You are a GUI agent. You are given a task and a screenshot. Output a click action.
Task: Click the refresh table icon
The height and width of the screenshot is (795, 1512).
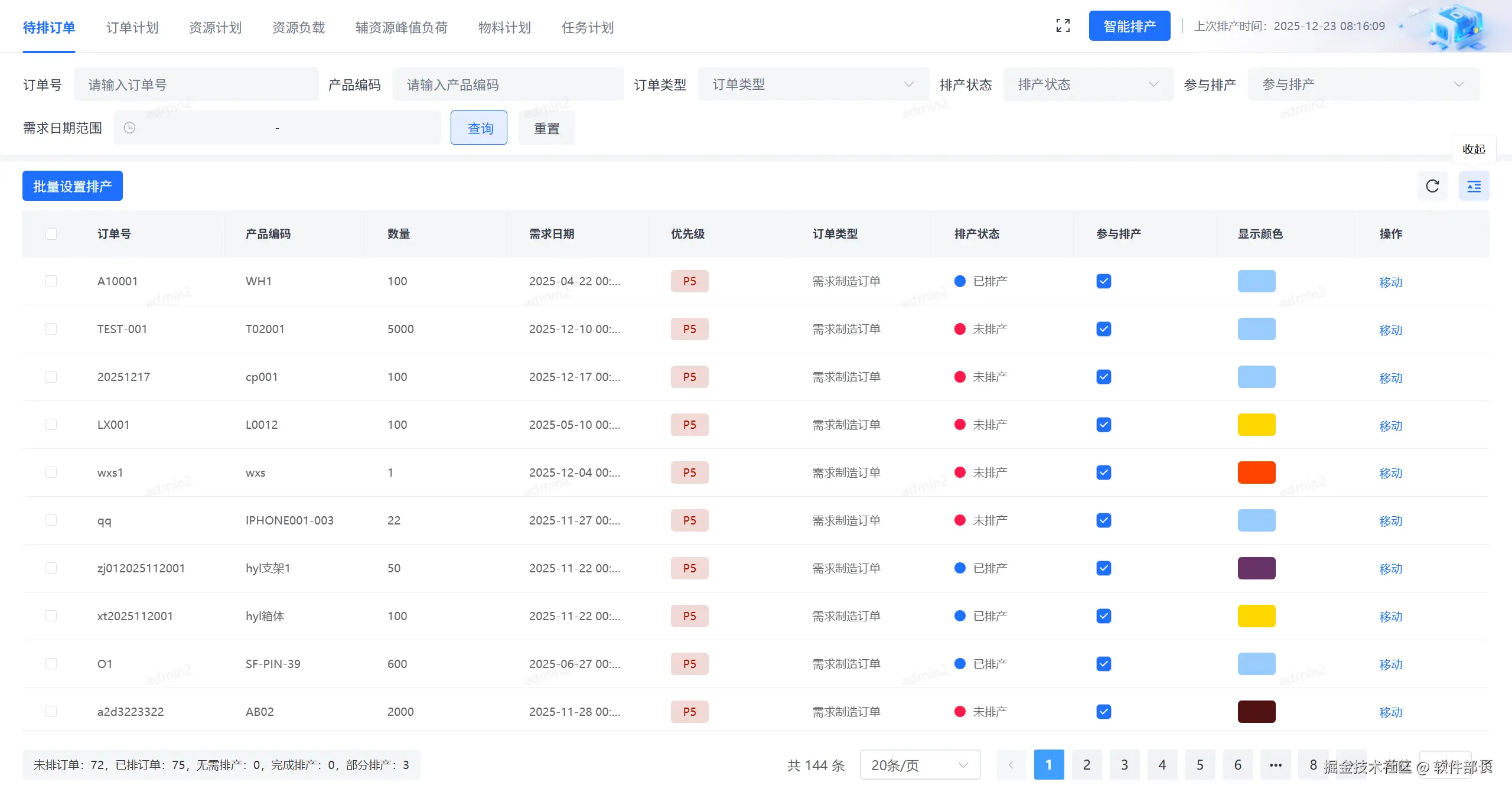pyautogui.click(x=1432, y=186)
